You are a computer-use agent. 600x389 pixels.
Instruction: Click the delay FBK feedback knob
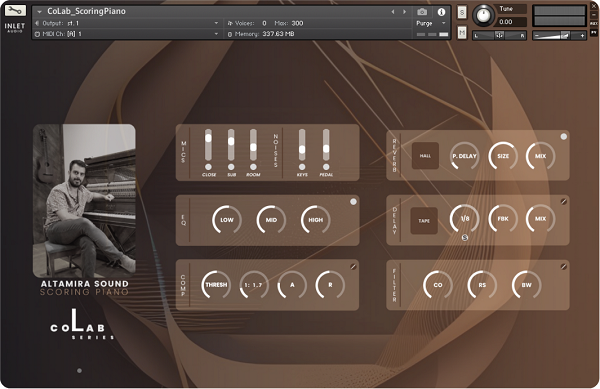pos(503,219)
